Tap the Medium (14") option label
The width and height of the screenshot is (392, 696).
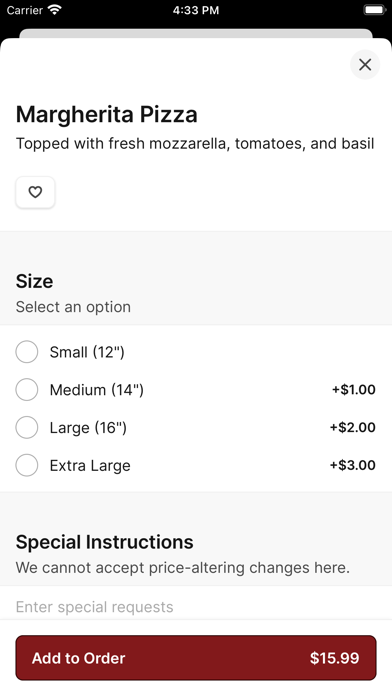(97, 390)
